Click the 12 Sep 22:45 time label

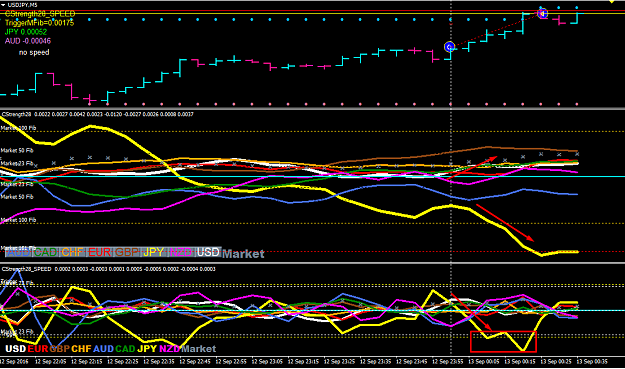tap(195, 361)
